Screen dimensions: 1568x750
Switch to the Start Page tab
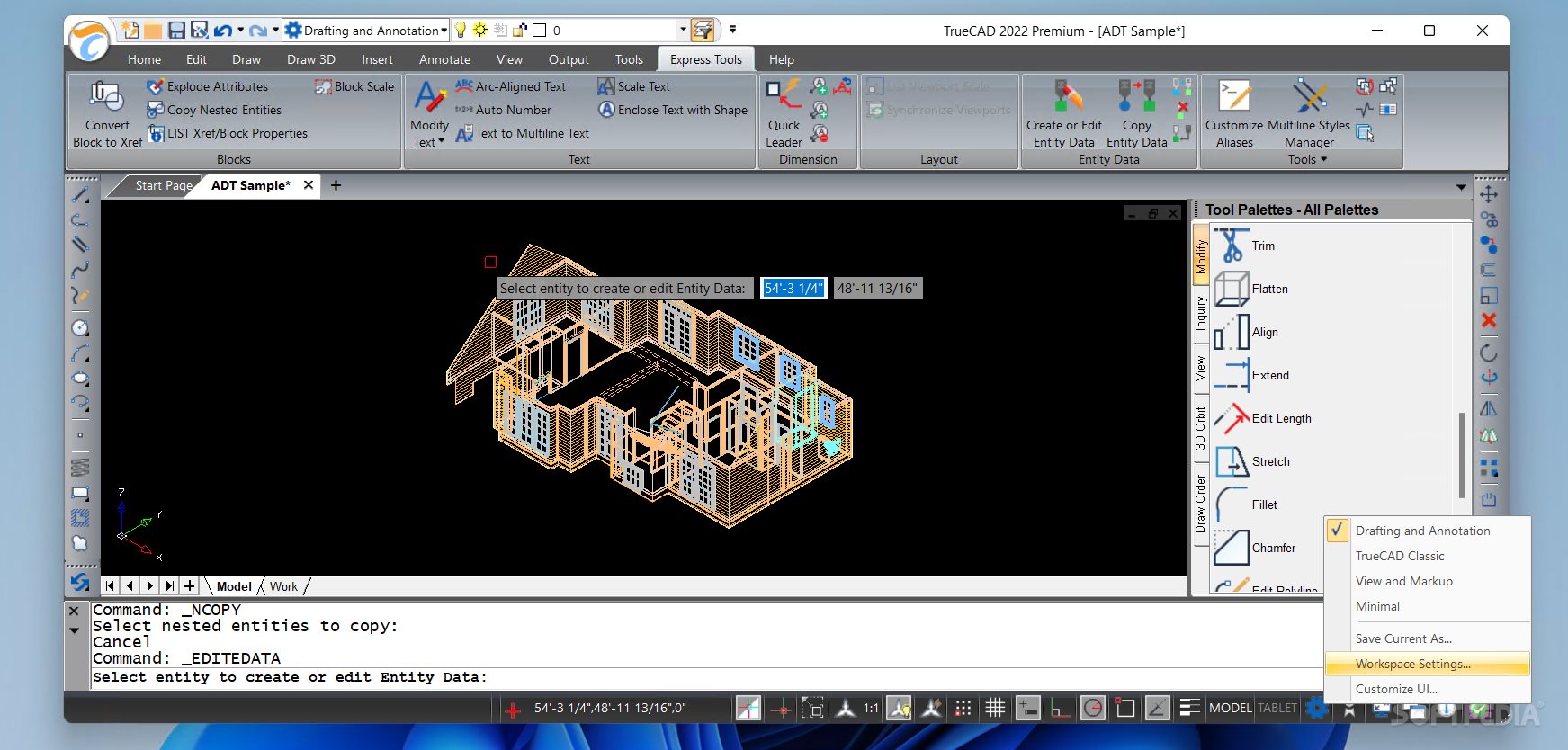(x=162, y=185)
